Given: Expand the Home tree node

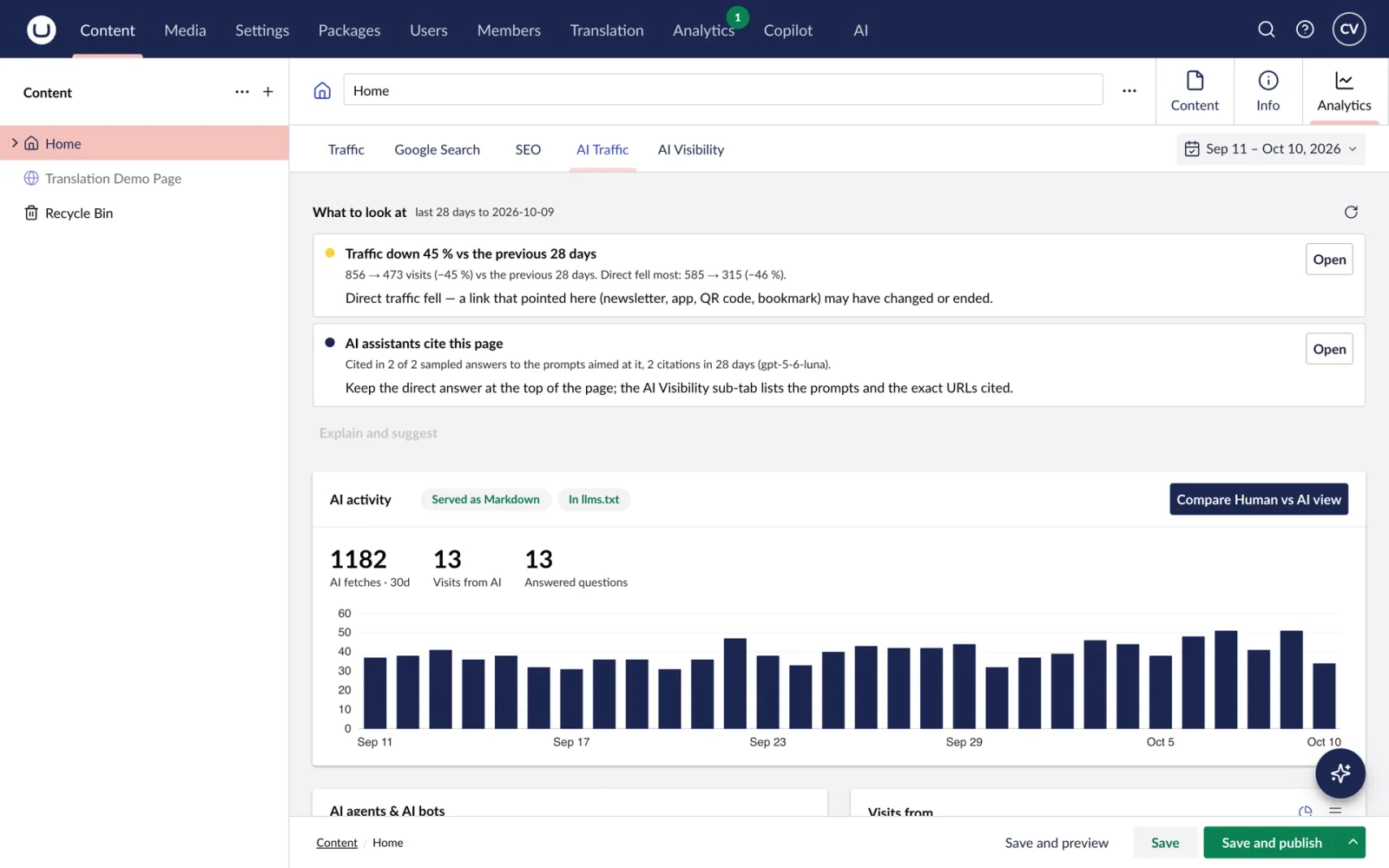Looking at the screenshot, I should [x=14, y=143].
